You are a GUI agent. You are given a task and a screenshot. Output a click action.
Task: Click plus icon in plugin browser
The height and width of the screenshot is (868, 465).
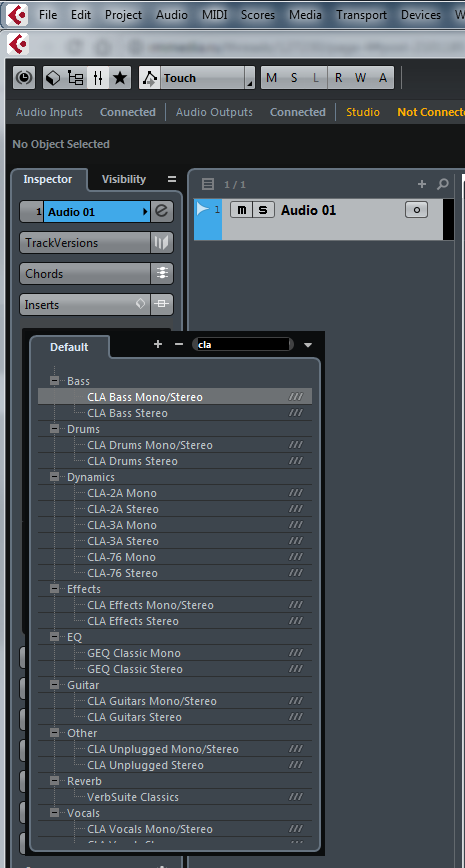click(158, 344)
